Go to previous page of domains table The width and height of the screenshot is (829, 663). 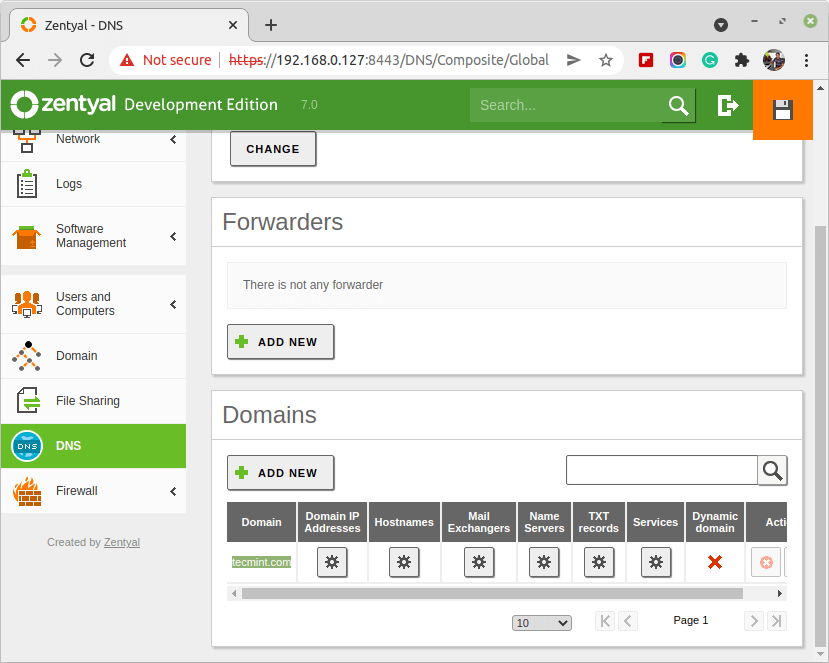[628, 621]
